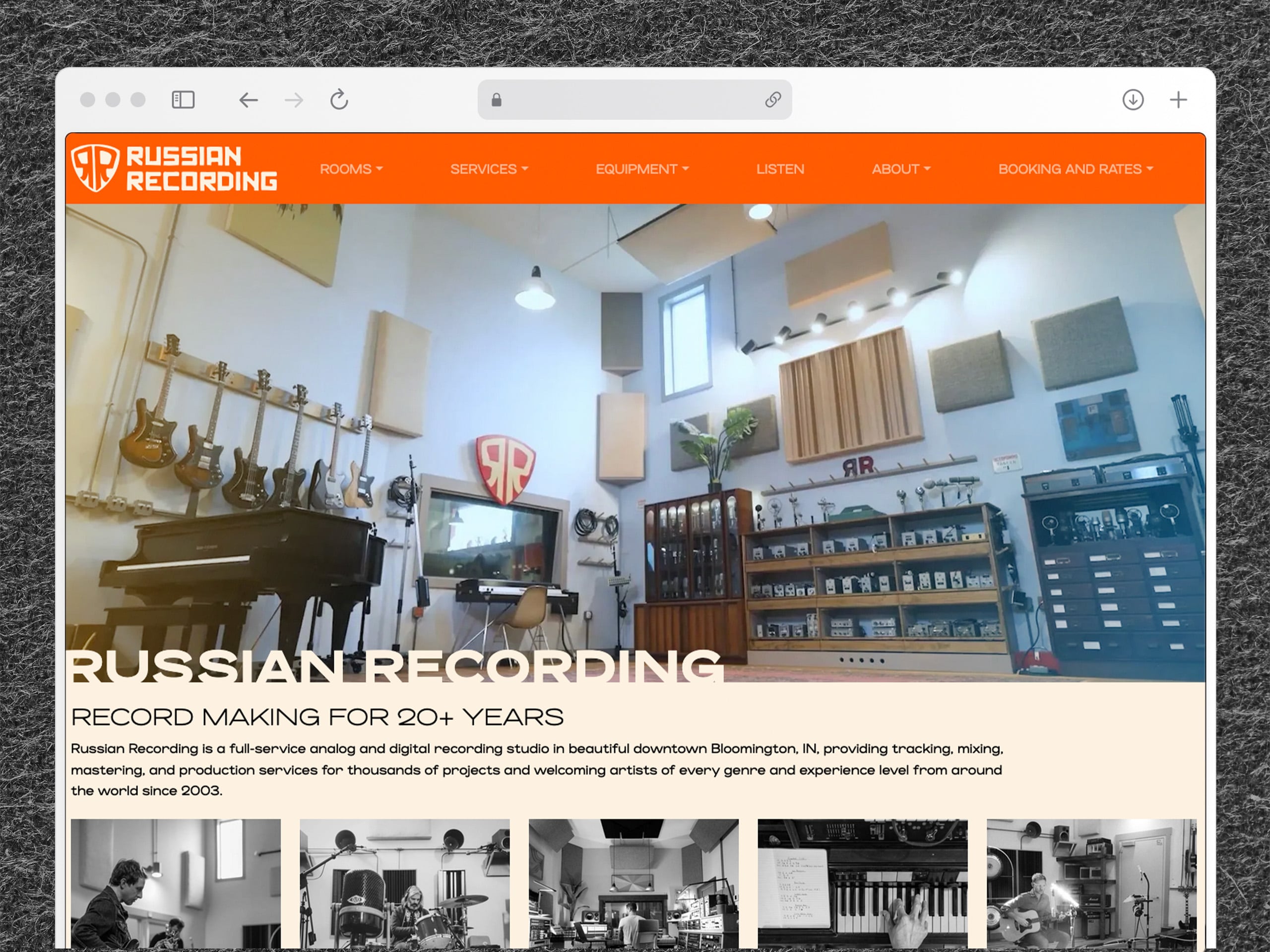Open the control room console thumbnail
The image size is (1270, 952).
point(634,884)
